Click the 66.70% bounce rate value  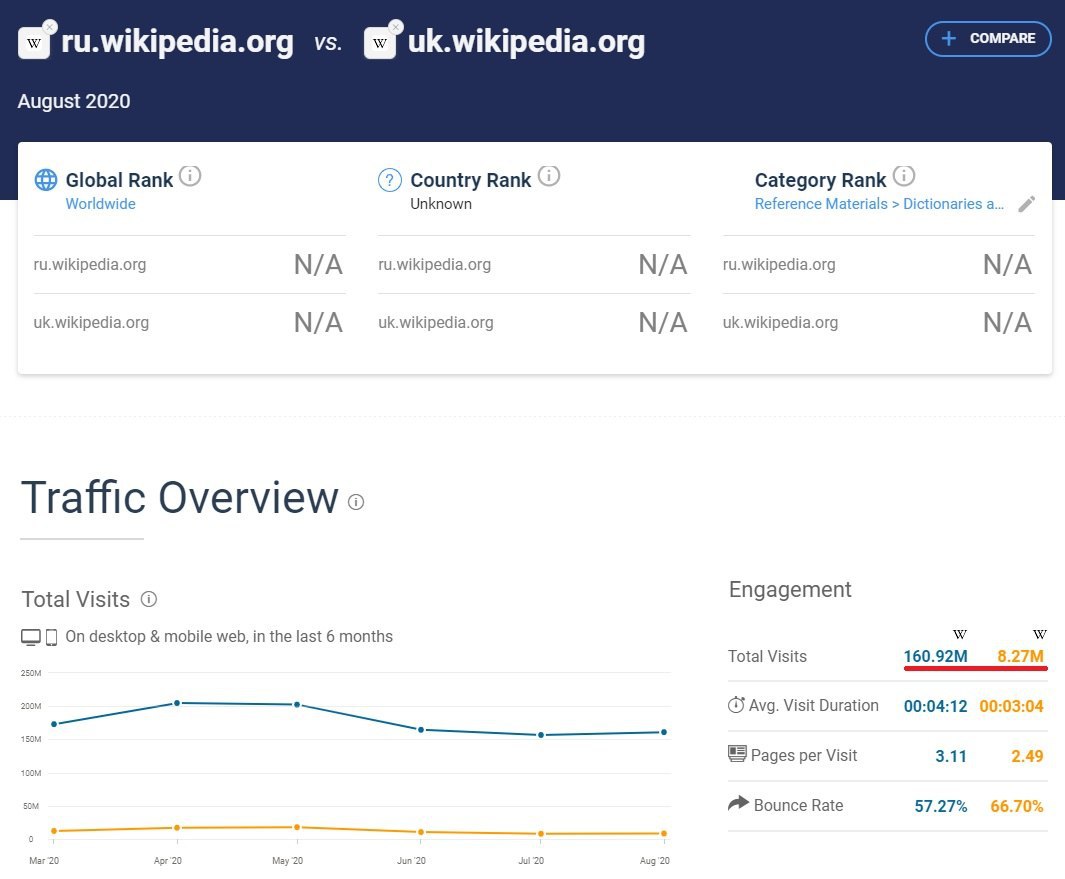[x=1017, y=806]
